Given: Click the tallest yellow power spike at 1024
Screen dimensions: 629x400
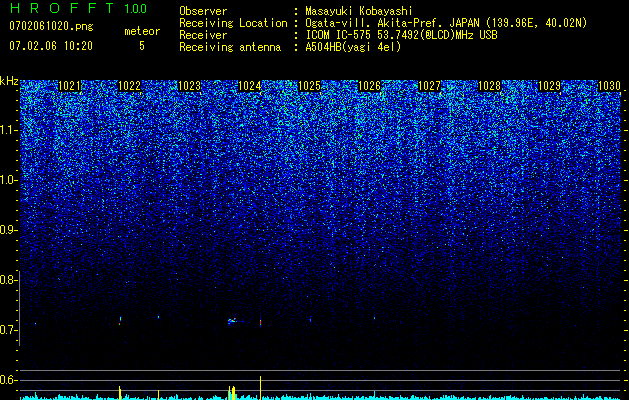Looking at the screenshot, I should tap(261, 388).
